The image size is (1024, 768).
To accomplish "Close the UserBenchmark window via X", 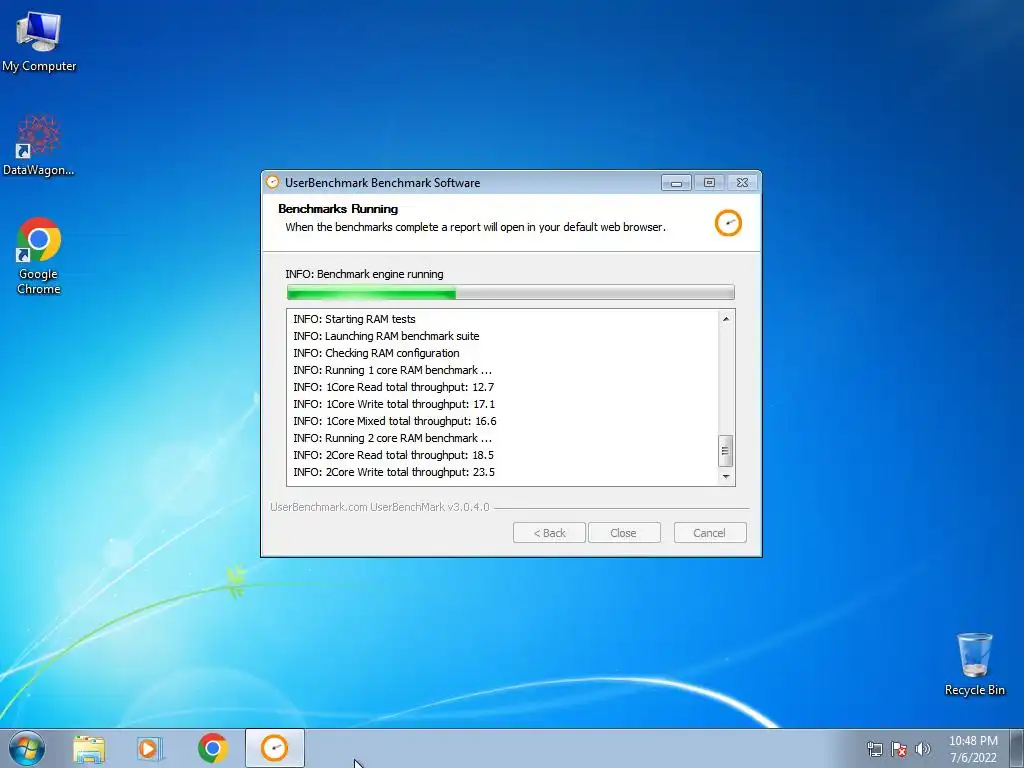I will (743, 183).
